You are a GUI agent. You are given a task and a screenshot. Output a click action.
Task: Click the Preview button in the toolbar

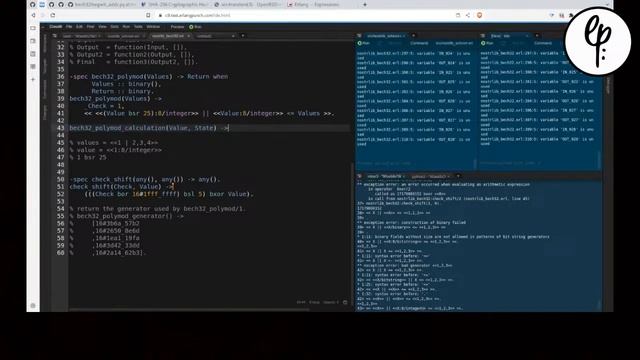tap(177, 27)
